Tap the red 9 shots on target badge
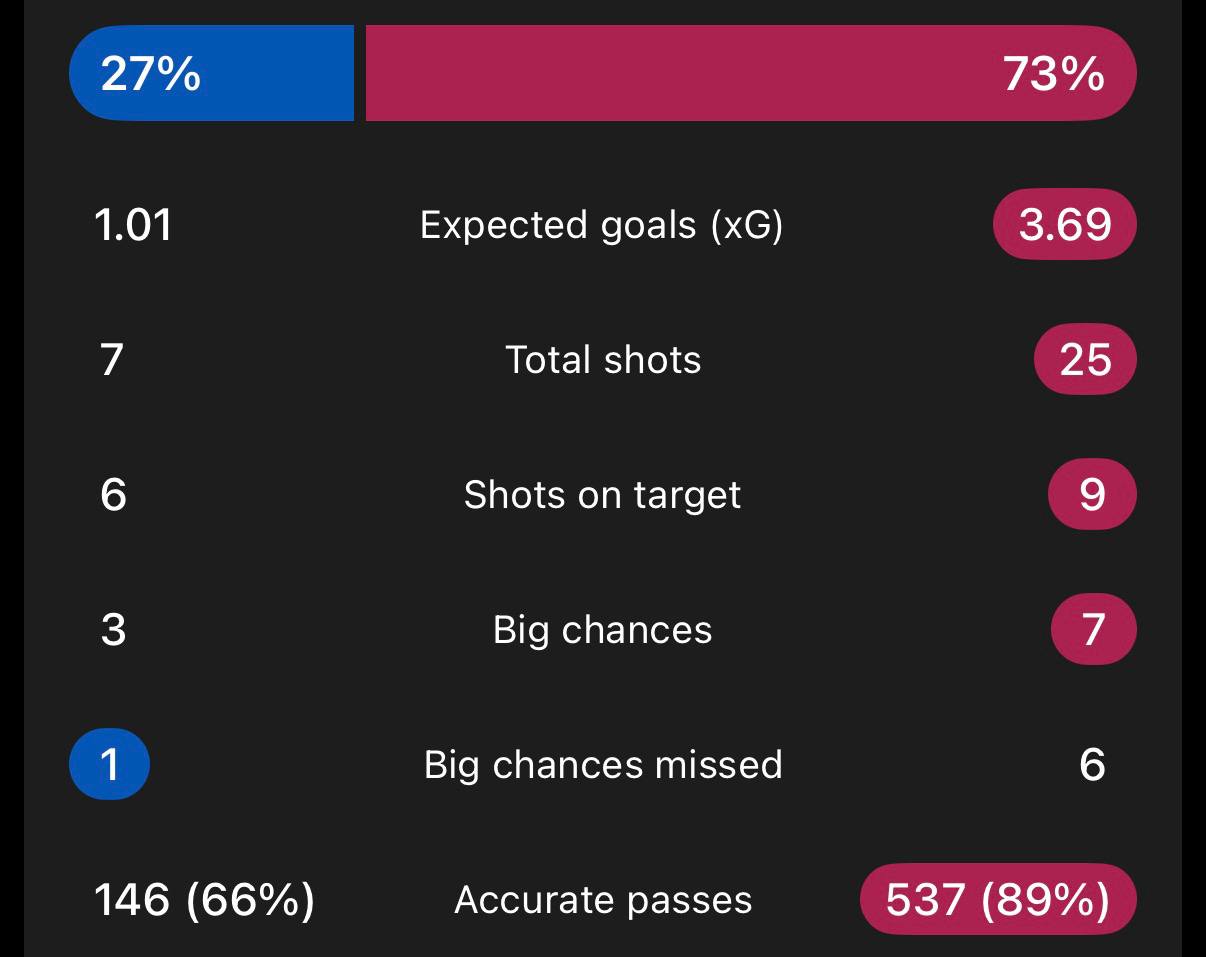 1092,494
